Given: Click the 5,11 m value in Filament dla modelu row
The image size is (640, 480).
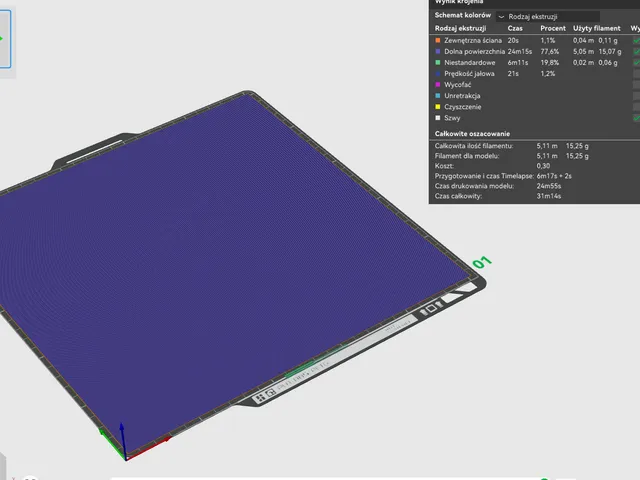Looking at the screenshot, I should pyautogui.click(x=547, y=156).
